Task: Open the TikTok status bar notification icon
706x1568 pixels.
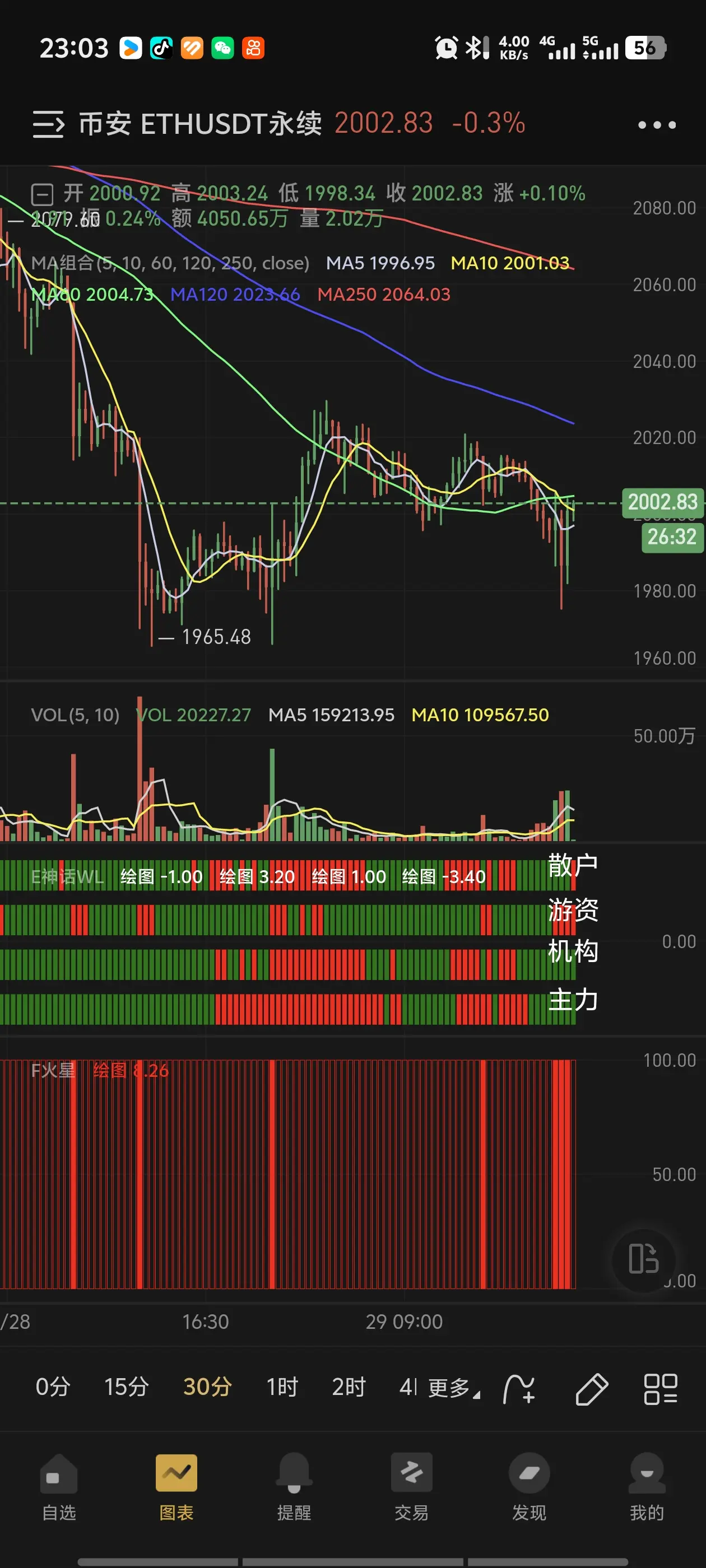Action: [161, 48]
